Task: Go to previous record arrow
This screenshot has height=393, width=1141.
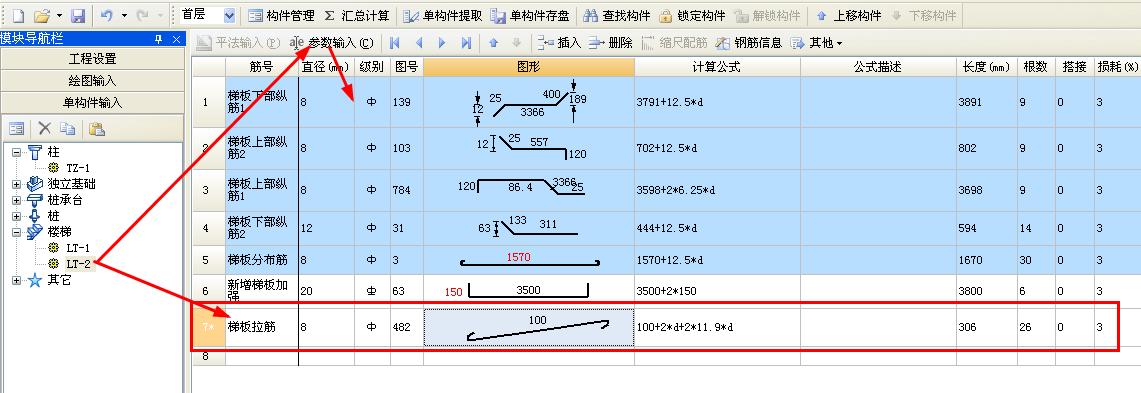Action: point(418,43)
